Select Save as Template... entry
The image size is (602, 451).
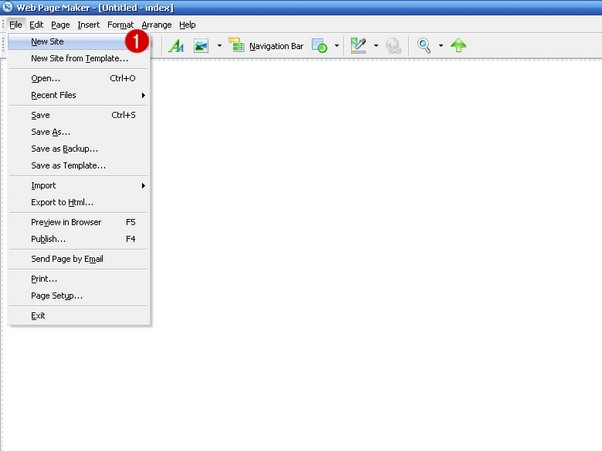click(x=79, y=166)
